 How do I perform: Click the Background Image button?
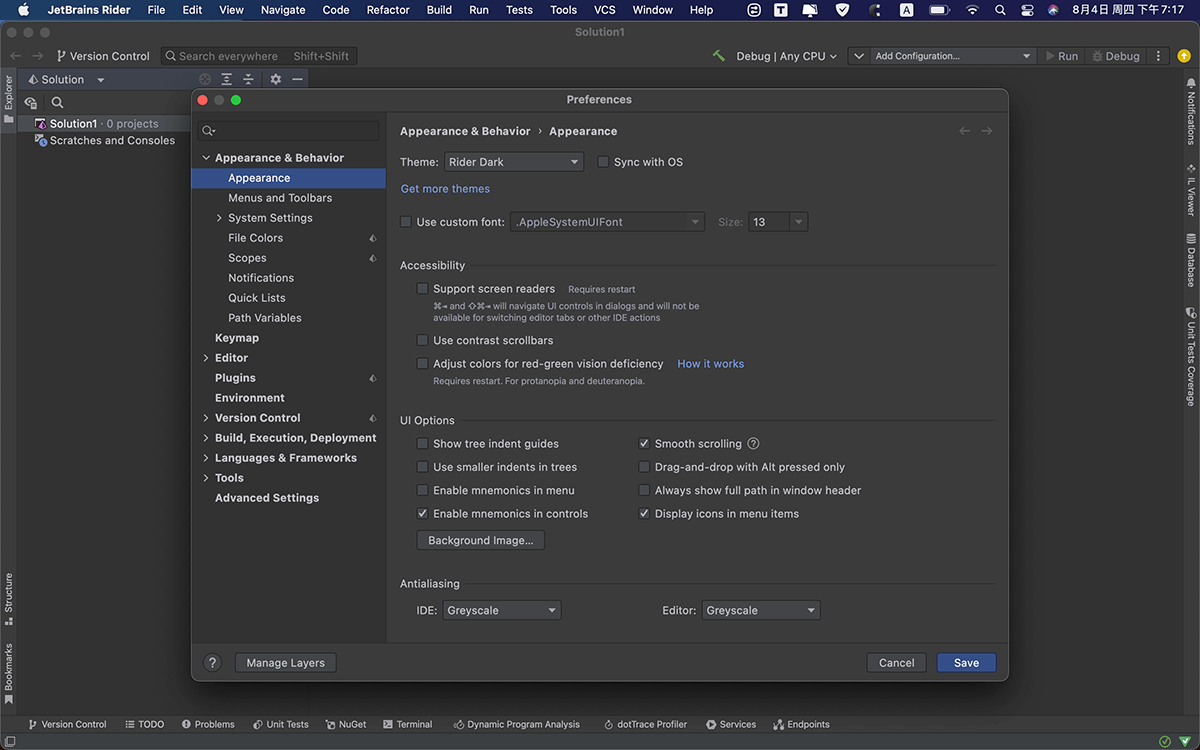click(480, 539)
